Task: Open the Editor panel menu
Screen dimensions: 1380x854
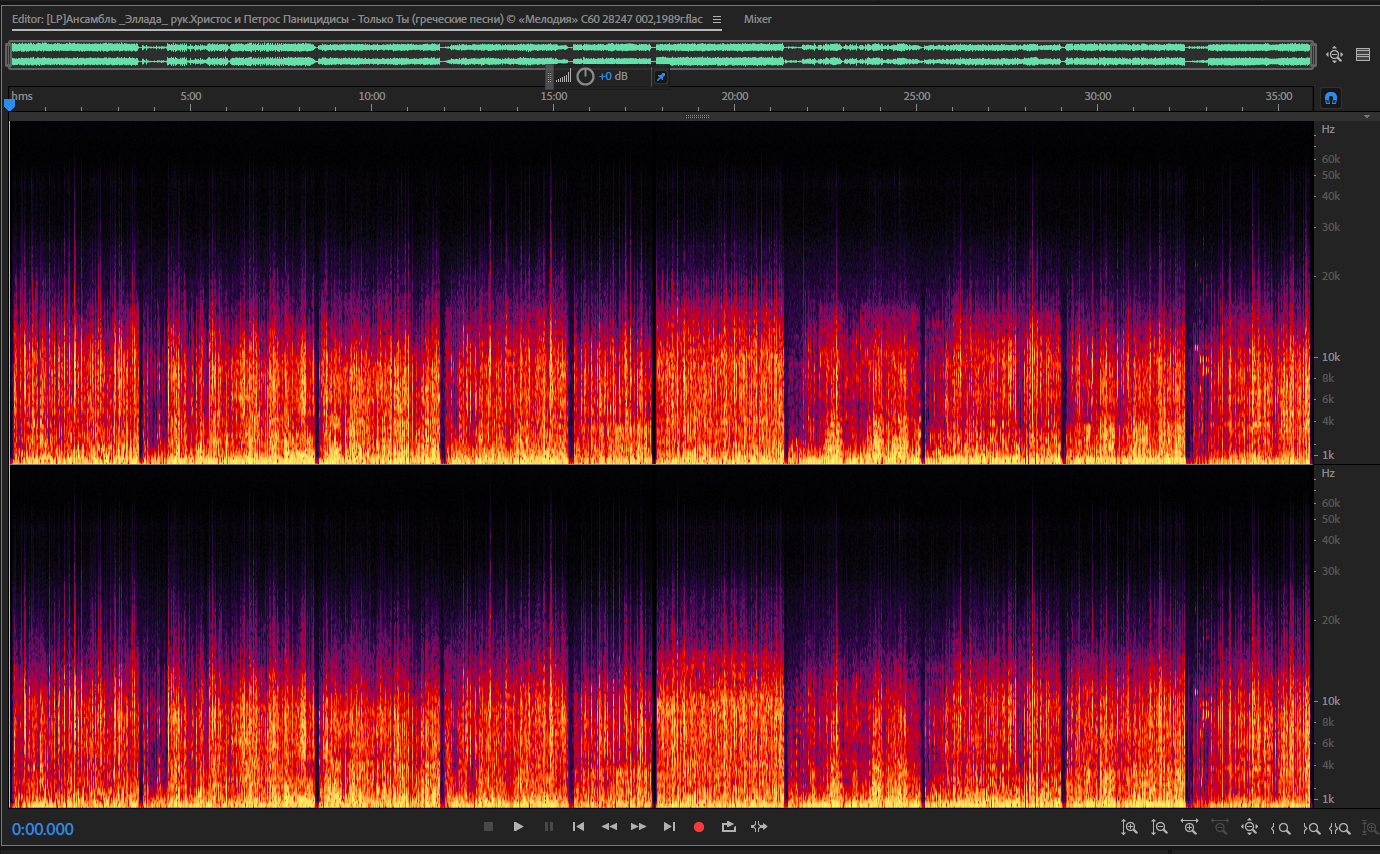Action: click(716, 19)
